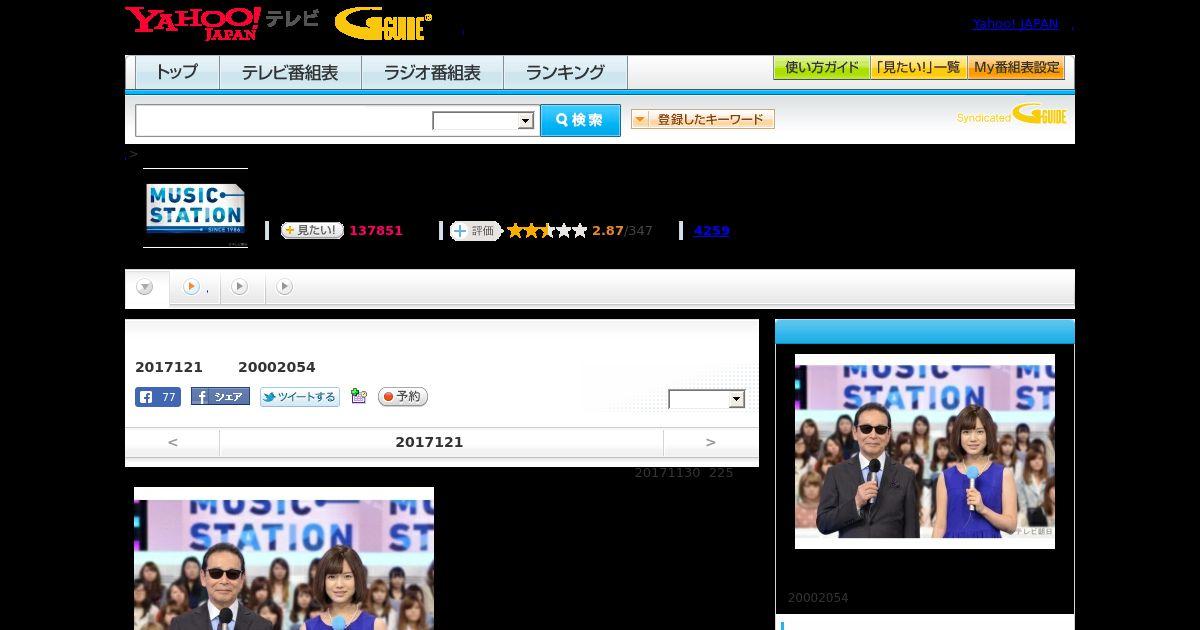Image resolution: width=1200 pixels, height=630 pixels.
Task: Open the G-Guide logo in the header
Action: tap(383, 24)
